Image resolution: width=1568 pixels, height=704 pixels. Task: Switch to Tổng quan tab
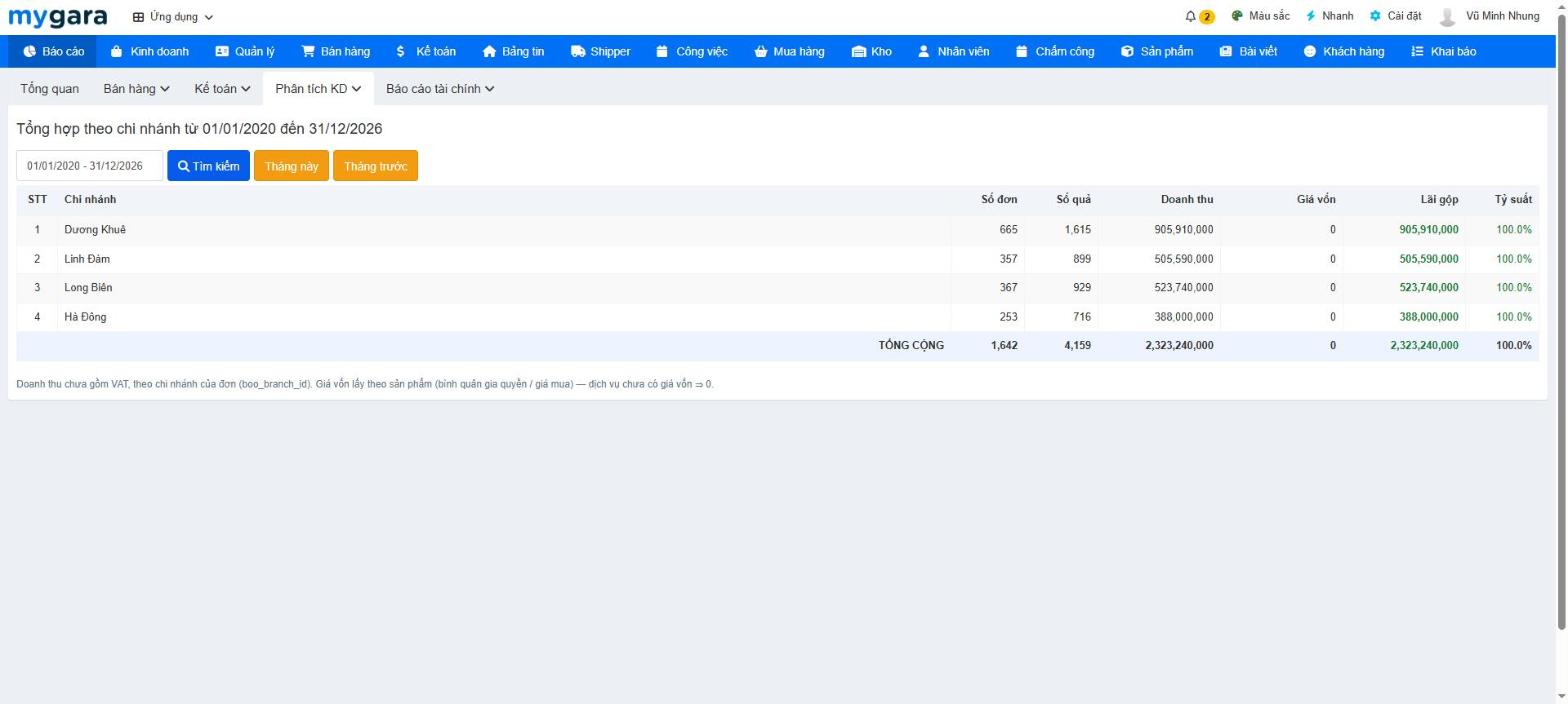[49, 88]
